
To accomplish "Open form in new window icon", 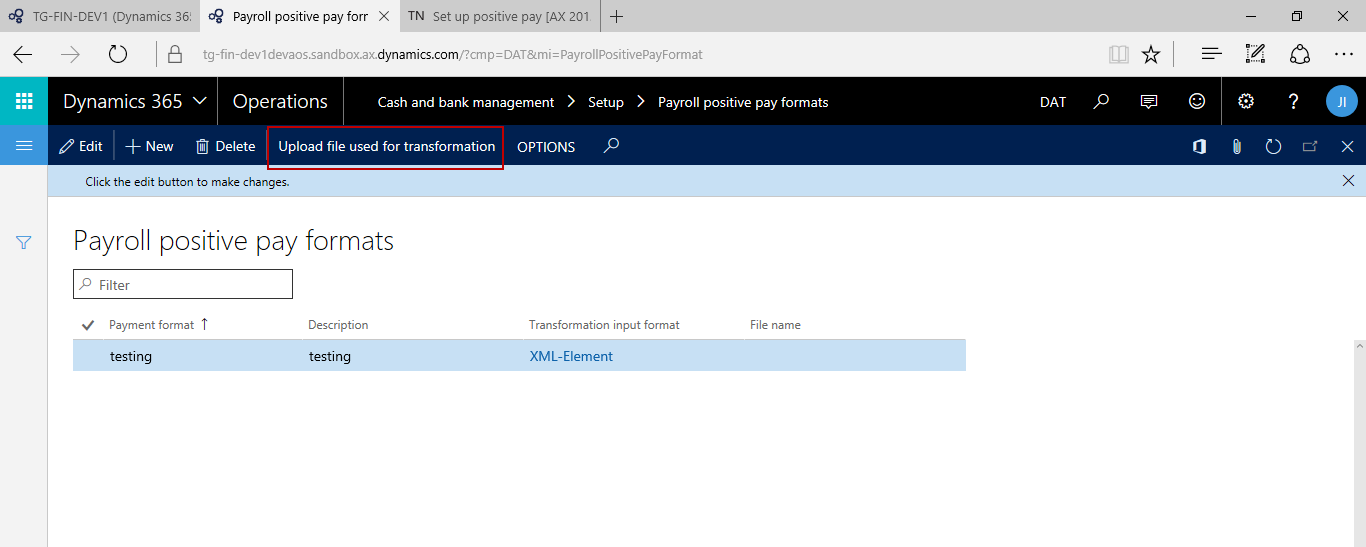I will click(x=1310, y=147).
